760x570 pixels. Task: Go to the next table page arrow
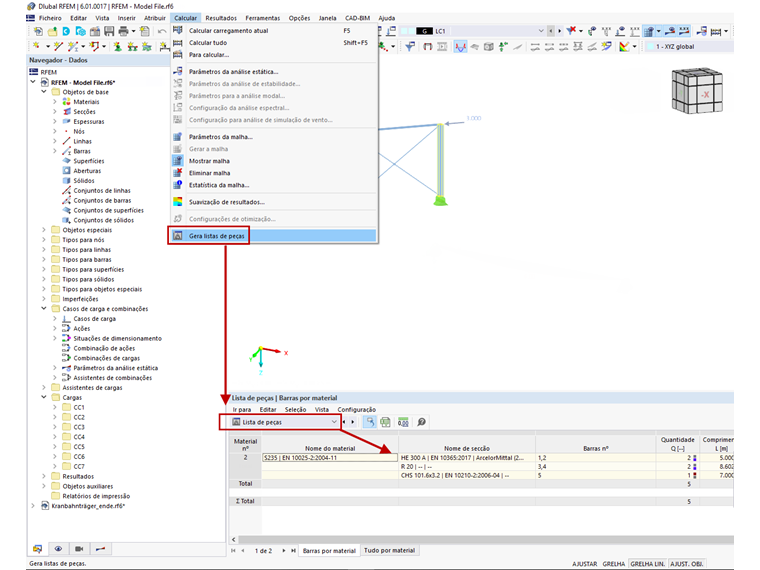[x=284, y=551]
